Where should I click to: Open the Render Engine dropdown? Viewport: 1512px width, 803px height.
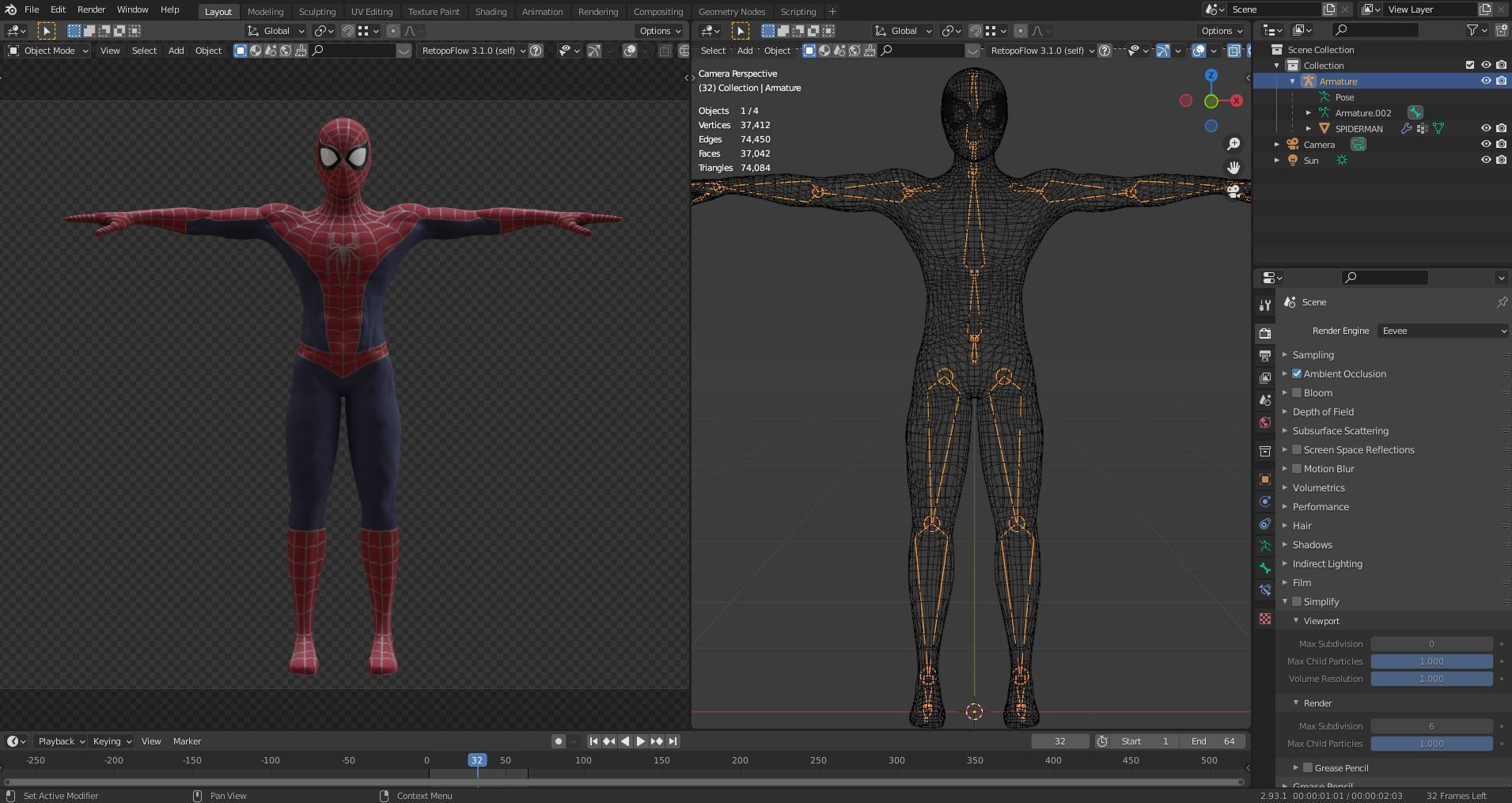1443,331
